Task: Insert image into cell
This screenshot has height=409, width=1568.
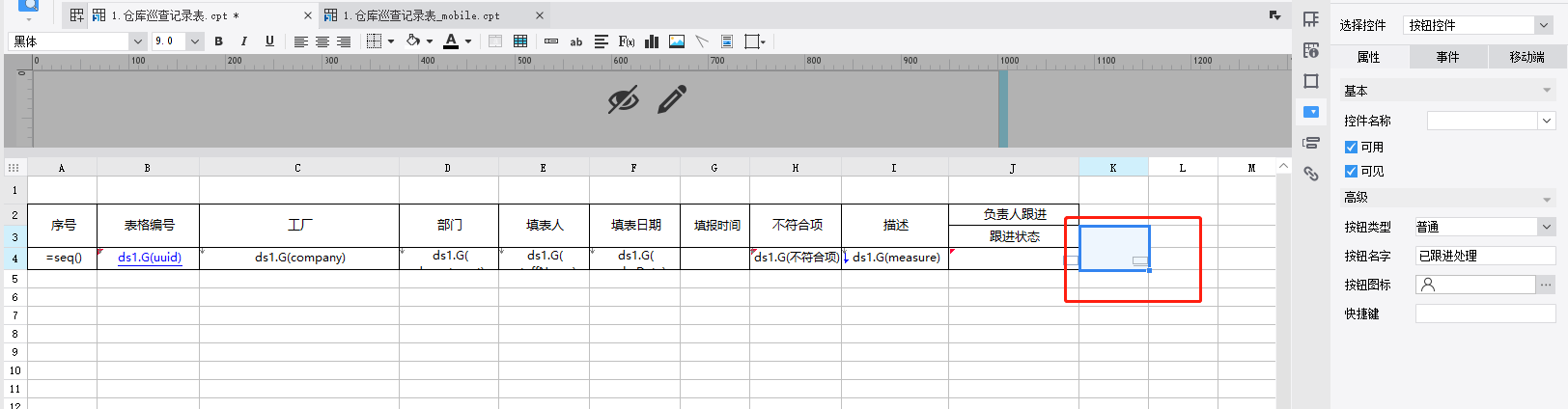Action: 677,41
